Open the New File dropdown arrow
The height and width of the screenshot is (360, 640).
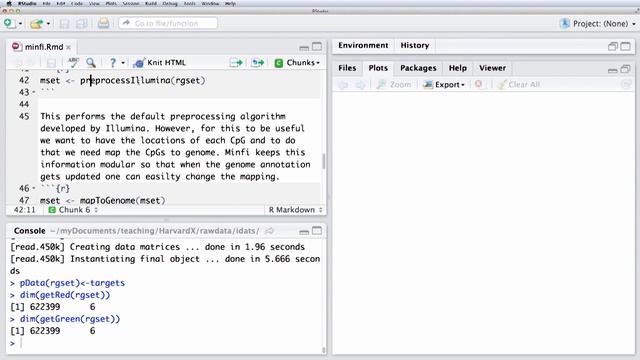click(x=20, y=24)
